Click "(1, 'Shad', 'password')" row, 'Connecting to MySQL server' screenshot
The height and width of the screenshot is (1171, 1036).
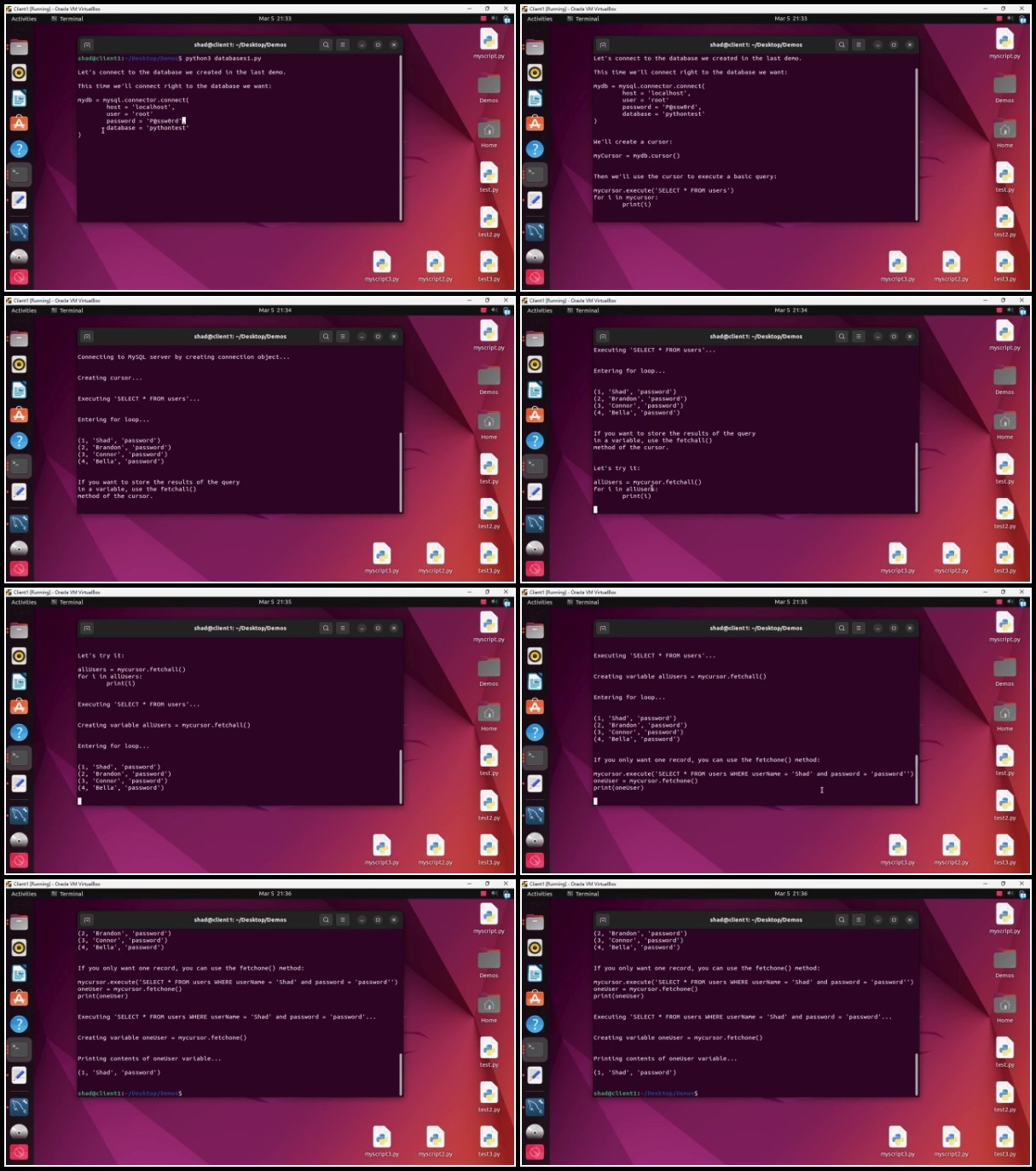click(119, 441)
